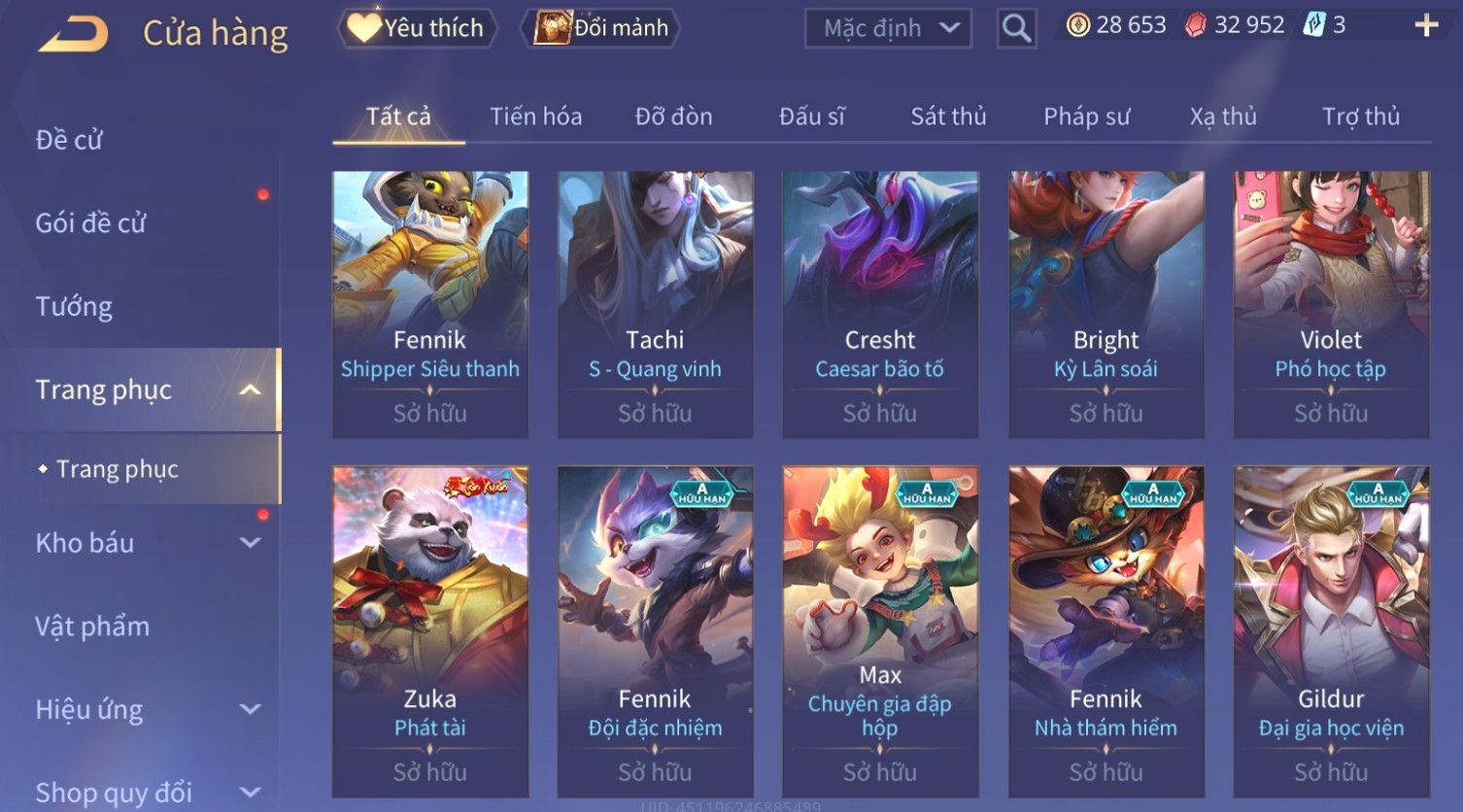
Task: Tap the plus icon to add currency
Action: [x=1426, y=25]
